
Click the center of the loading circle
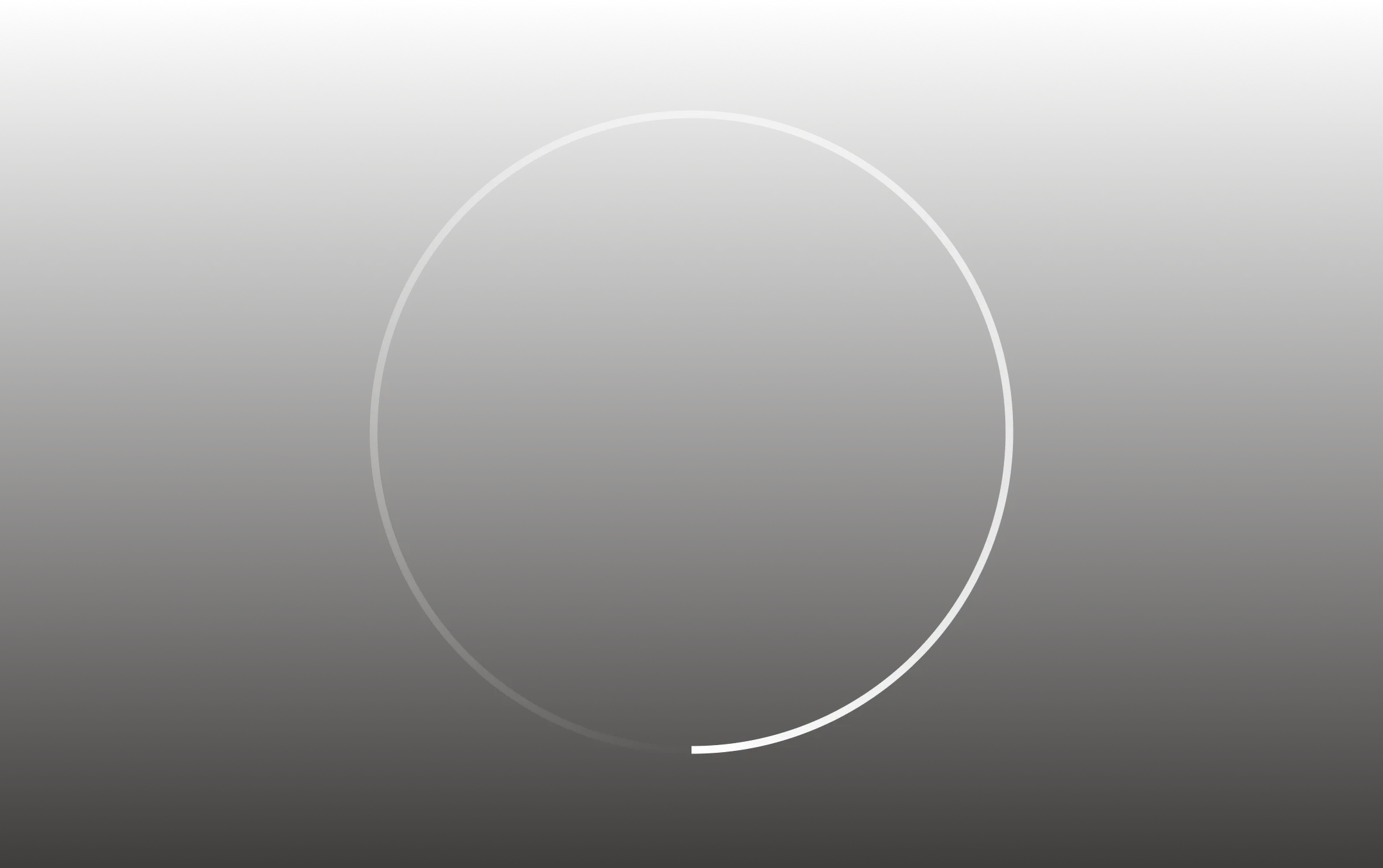[x=691, y=432]
